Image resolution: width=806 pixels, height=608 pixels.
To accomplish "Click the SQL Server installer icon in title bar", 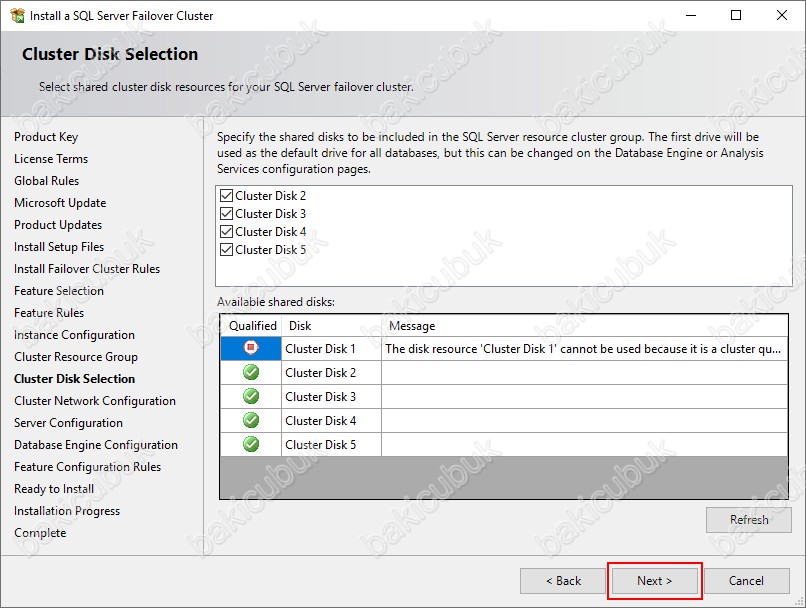I will (16, 16).
